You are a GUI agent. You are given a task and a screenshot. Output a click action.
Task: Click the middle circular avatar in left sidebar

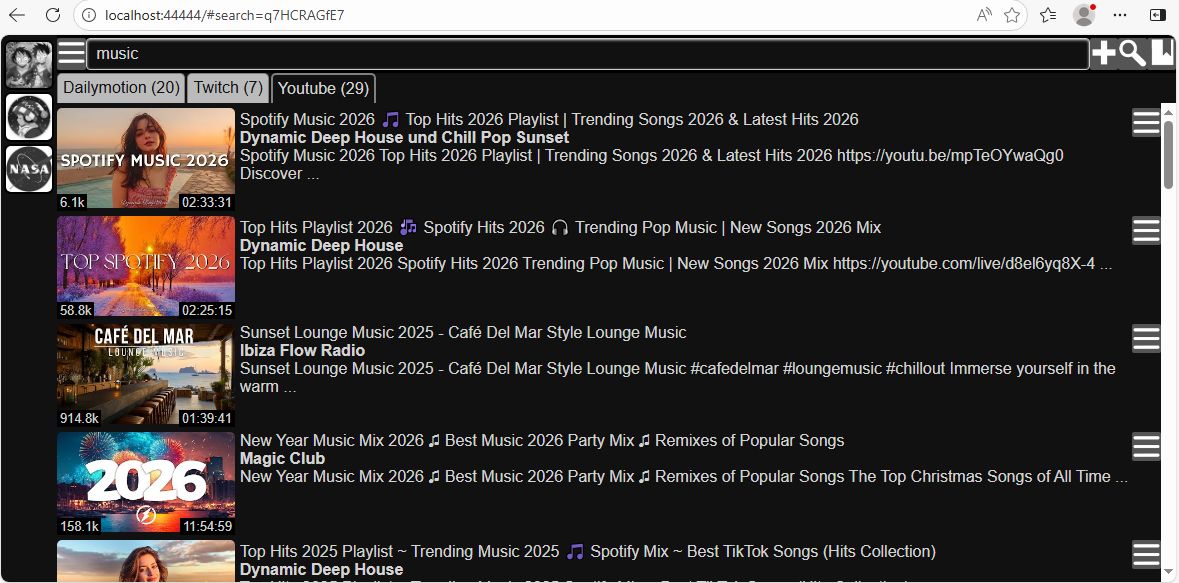pos(29,117)
